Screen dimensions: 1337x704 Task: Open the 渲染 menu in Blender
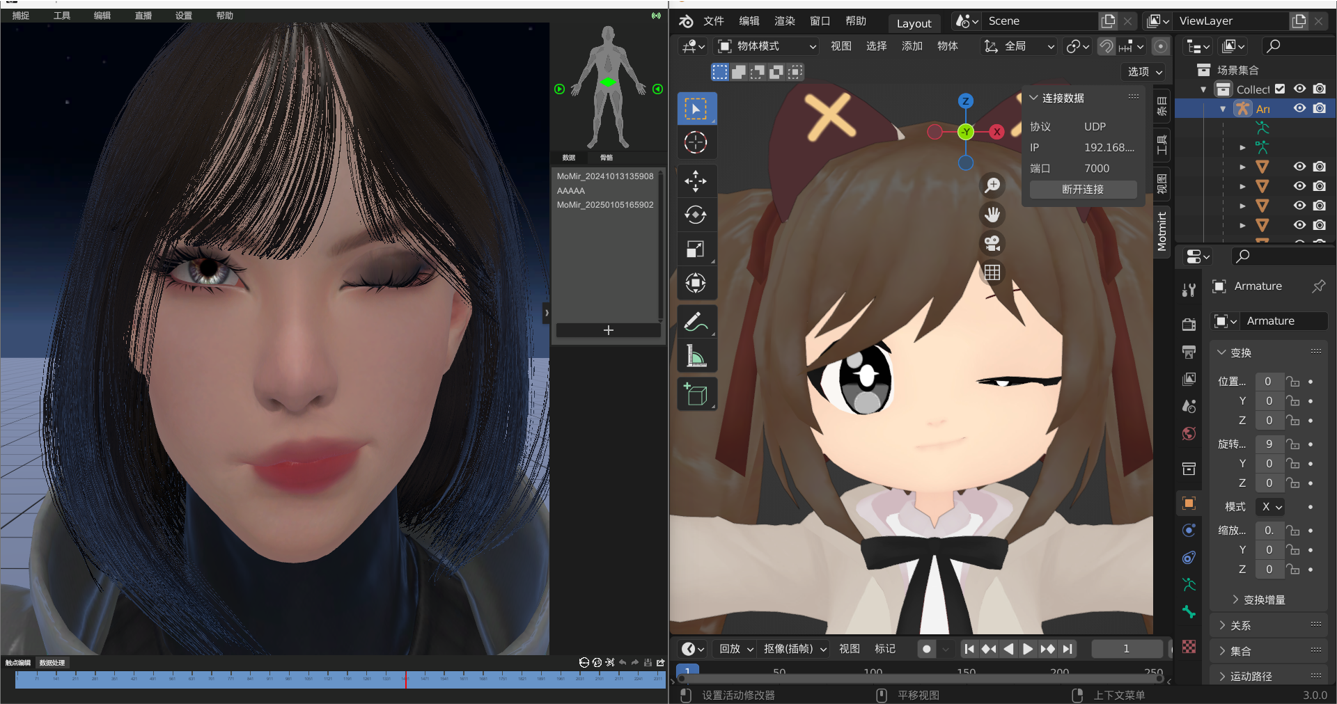pos(784,21)
